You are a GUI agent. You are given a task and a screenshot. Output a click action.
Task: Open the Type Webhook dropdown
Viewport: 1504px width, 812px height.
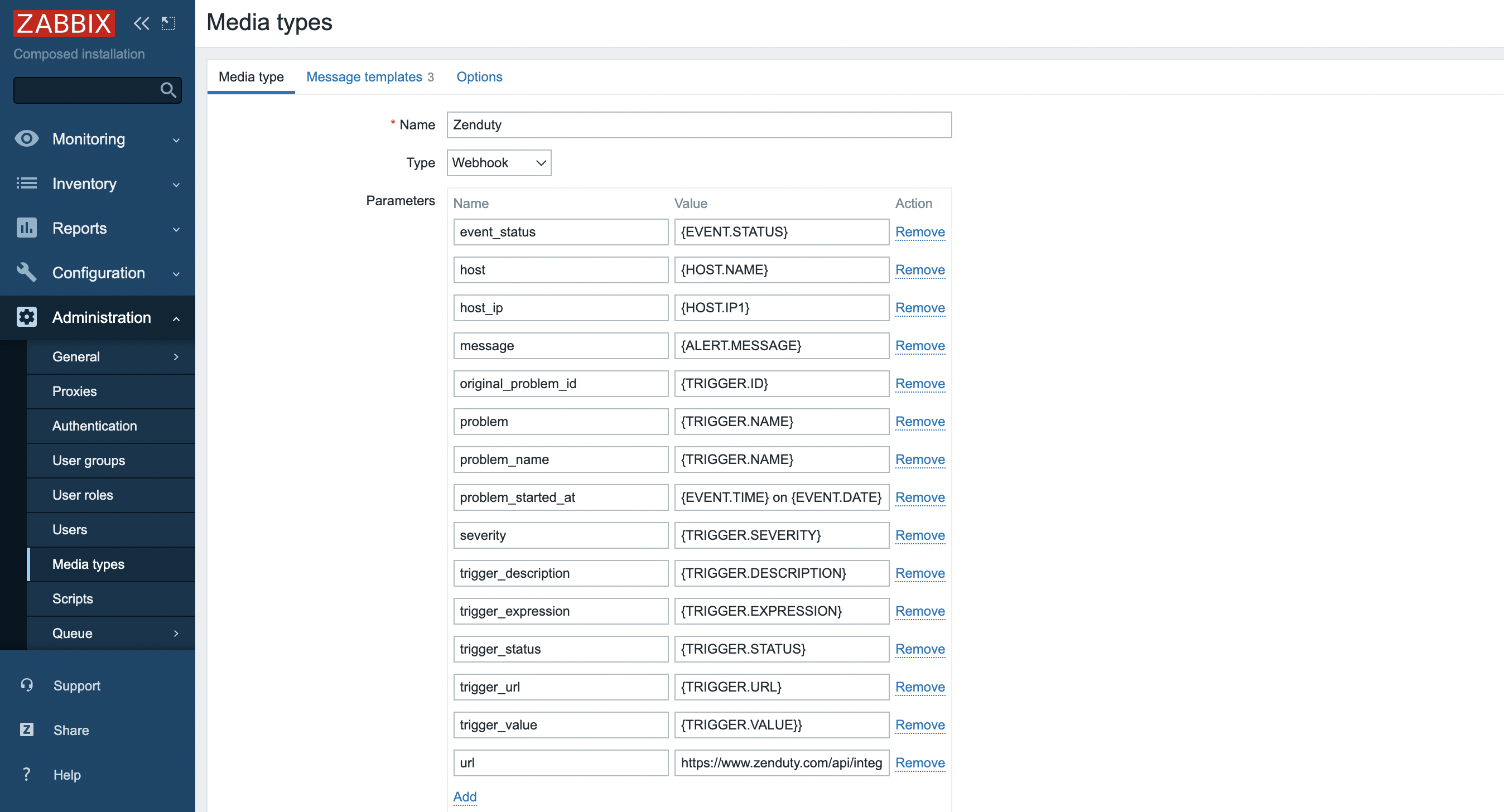pyautogui.click(x=499, y=163)
